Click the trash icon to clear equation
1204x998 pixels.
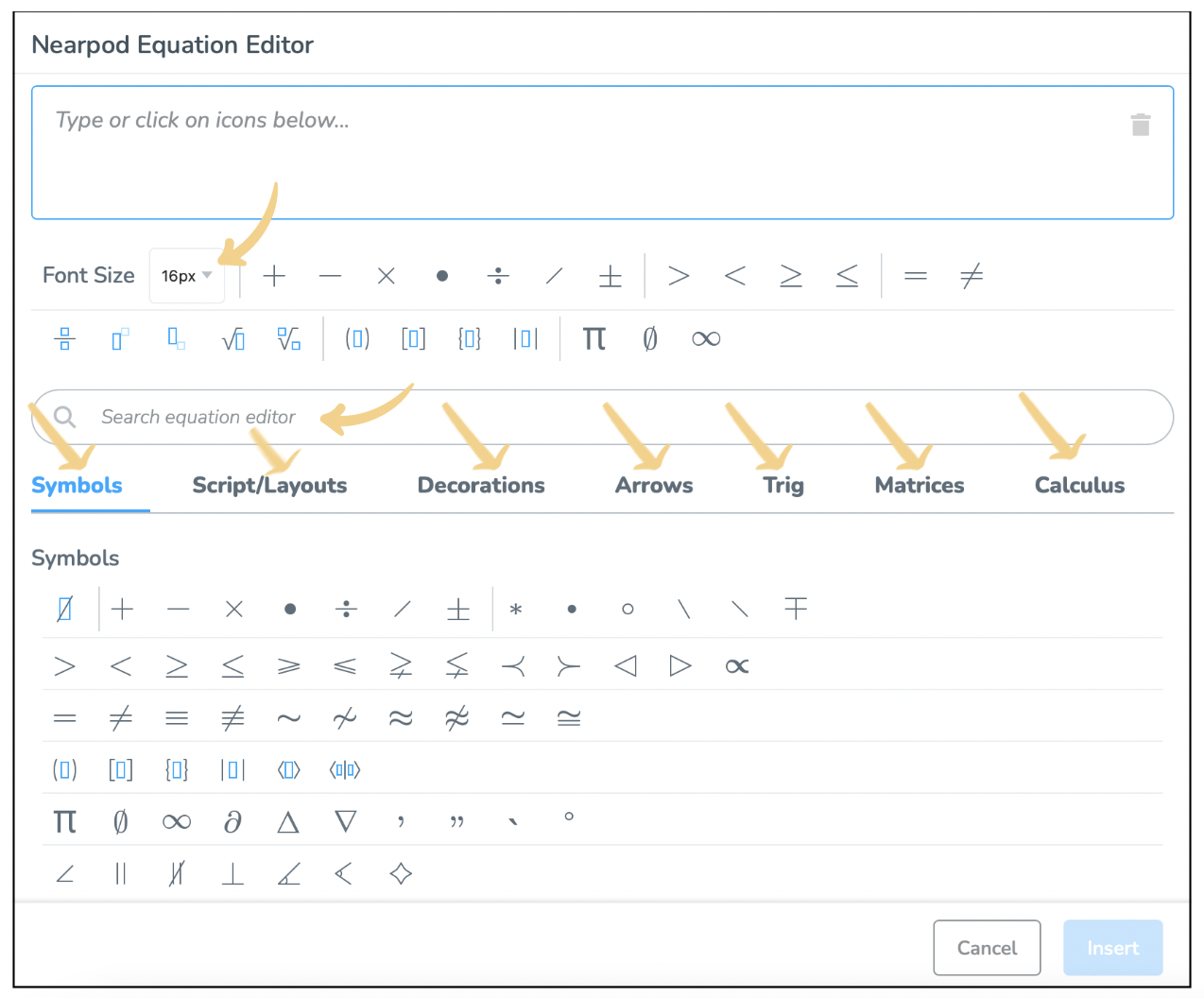pyautogui.click(x=1141, y=125)
